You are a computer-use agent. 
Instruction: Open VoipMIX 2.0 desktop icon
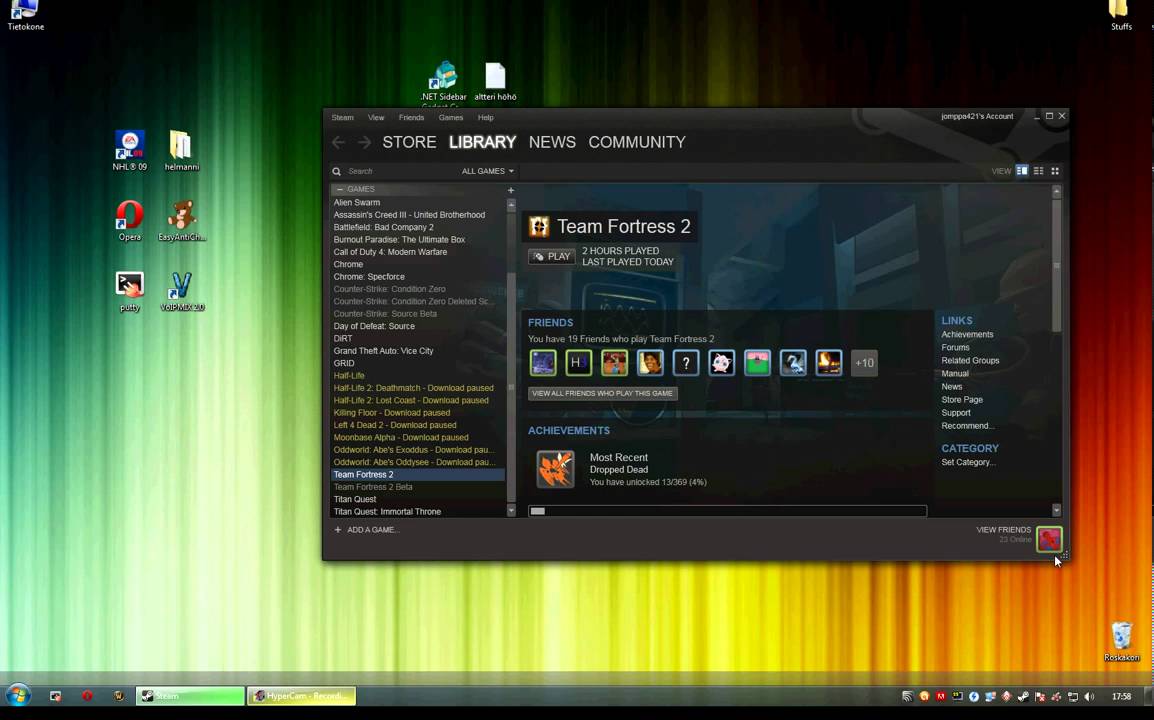pyautogui.click(x=182, y=292)
